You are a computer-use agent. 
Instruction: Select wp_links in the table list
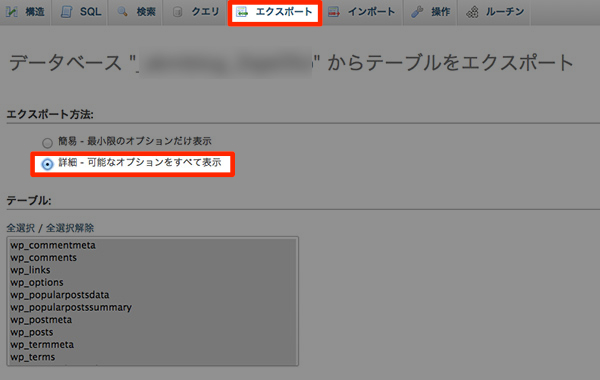(x=152, y=270)
